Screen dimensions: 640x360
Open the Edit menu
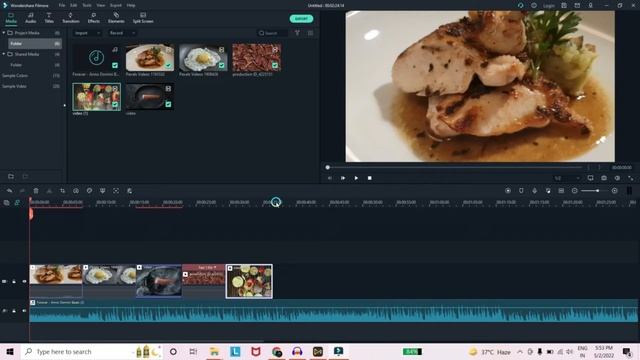point(73,5)
